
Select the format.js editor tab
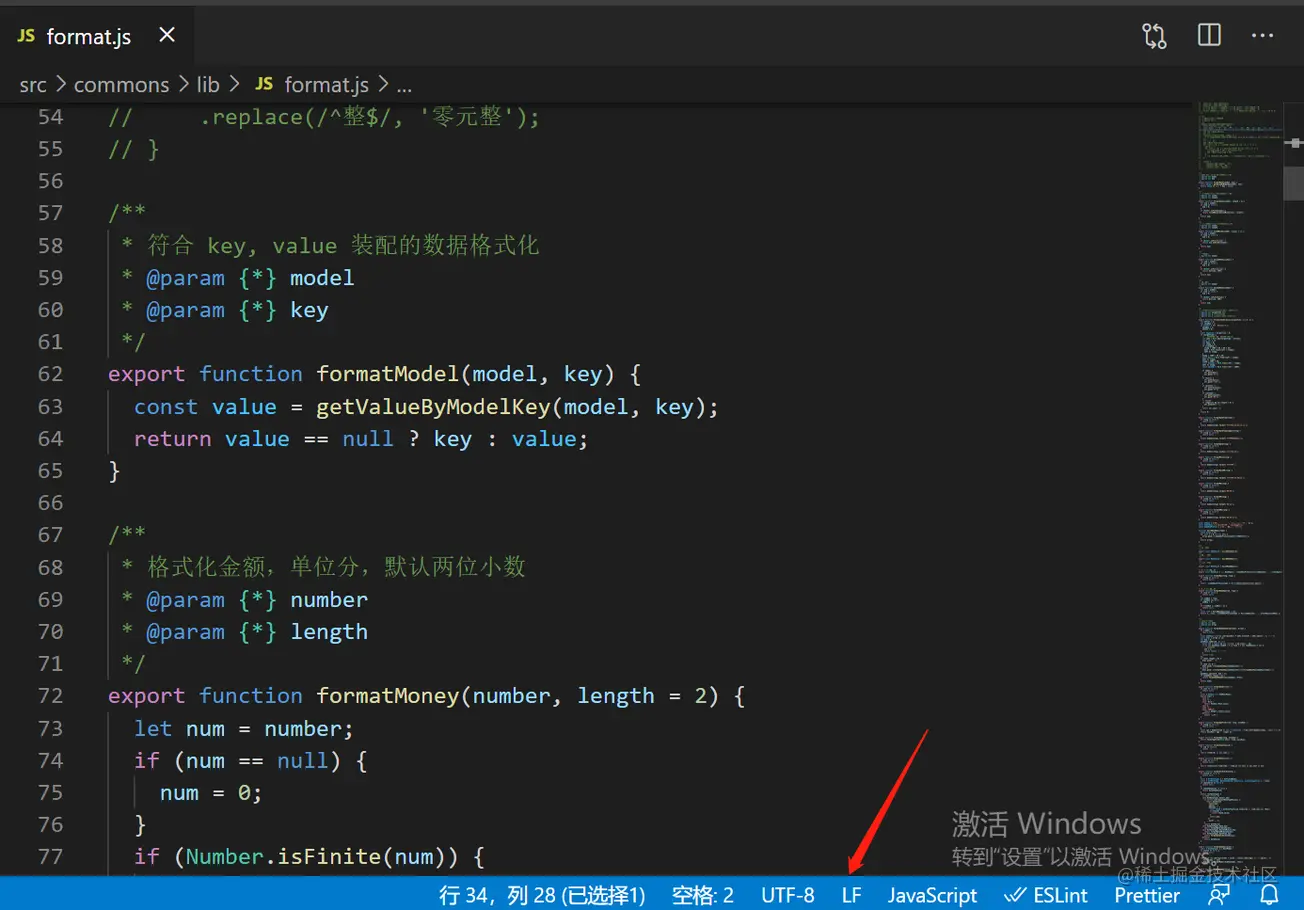97,36
